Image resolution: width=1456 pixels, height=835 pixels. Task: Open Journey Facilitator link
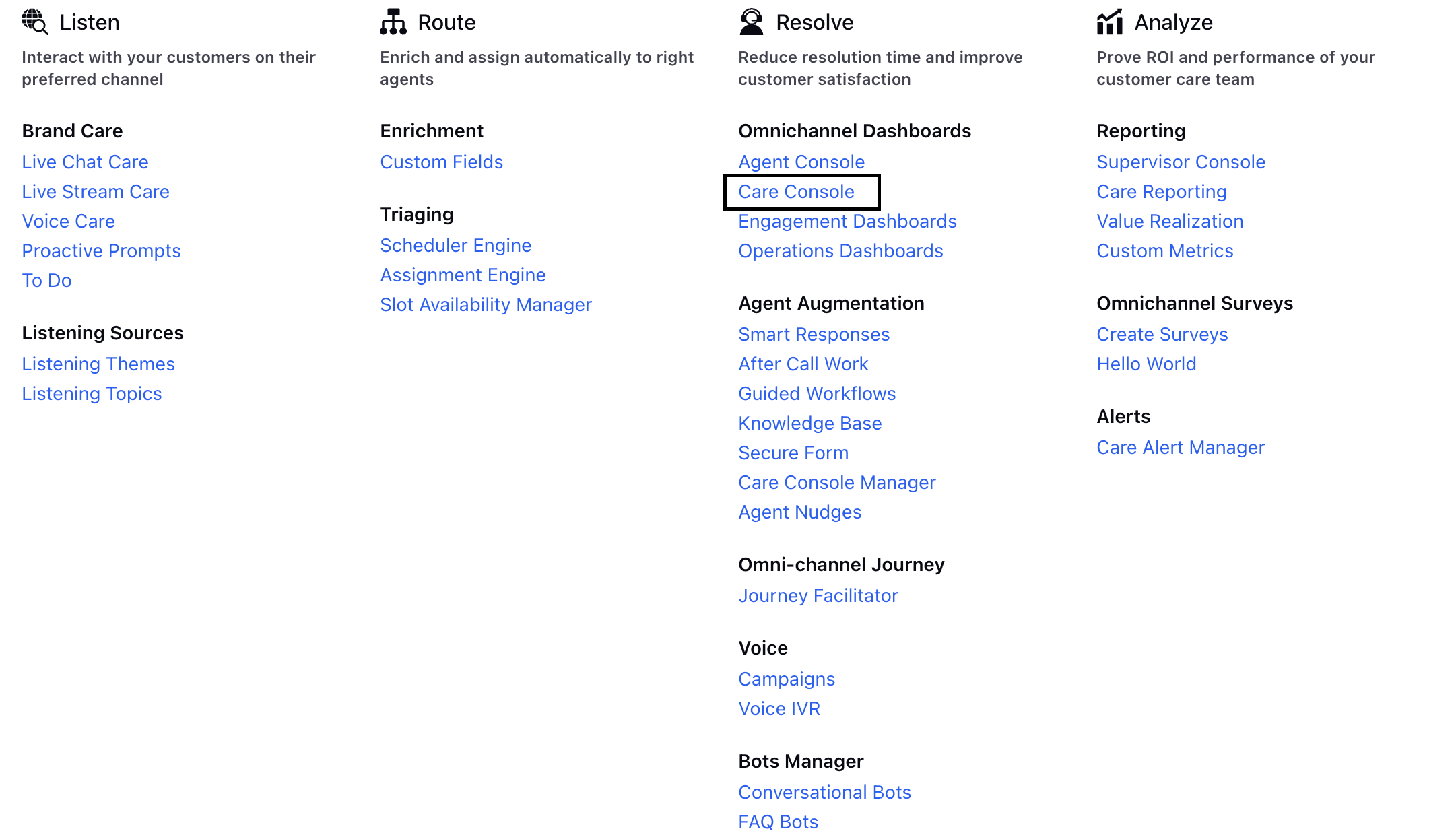pos(818,596)
